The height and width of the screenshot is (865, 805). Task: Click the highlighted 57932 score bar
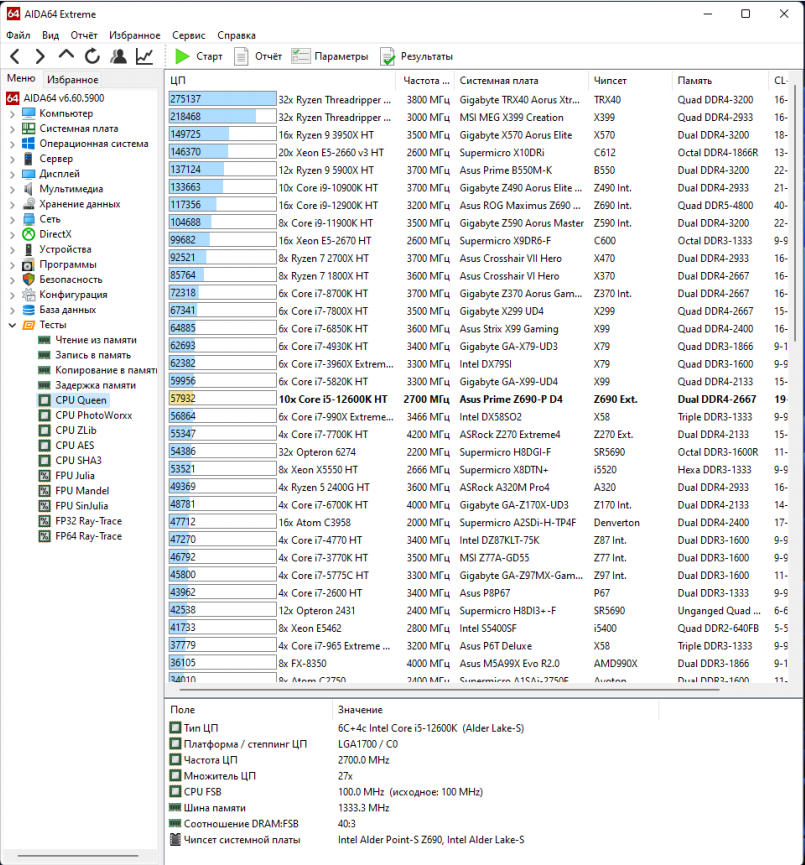(x=222, y=399)
